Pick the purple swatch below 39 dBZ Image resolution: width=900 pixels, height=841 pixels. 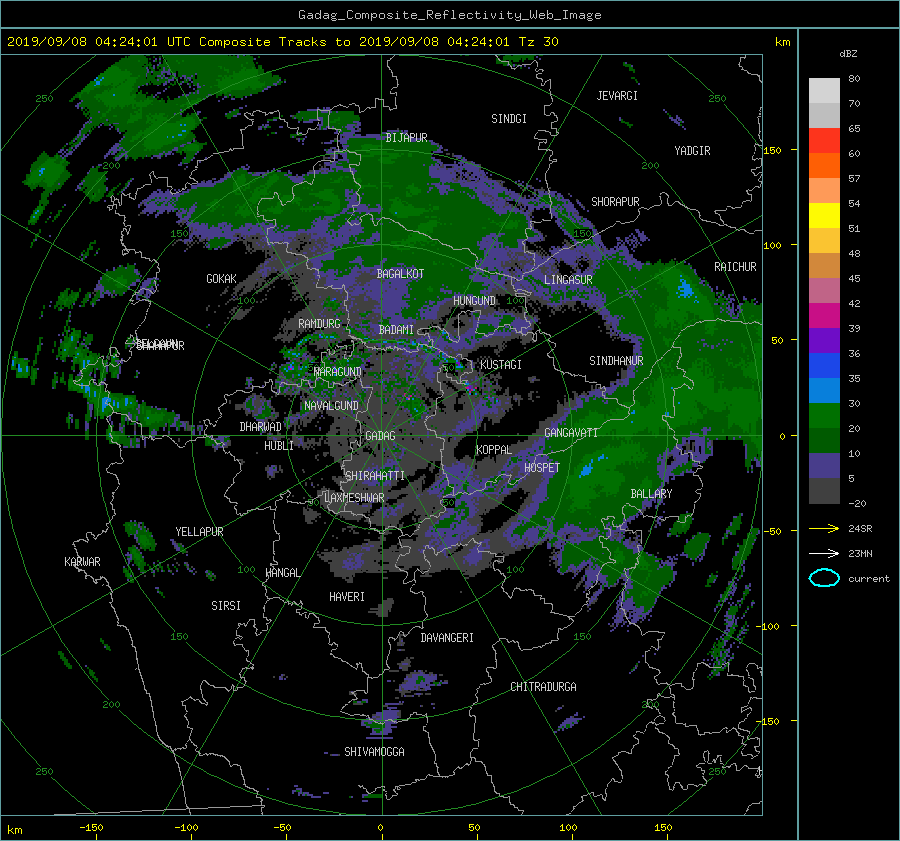(x=824, y=340)
